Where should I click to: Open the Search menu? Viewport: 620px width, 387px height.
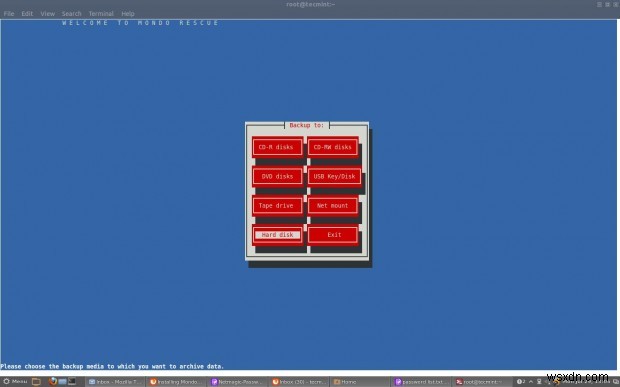[x=72, y=13]
